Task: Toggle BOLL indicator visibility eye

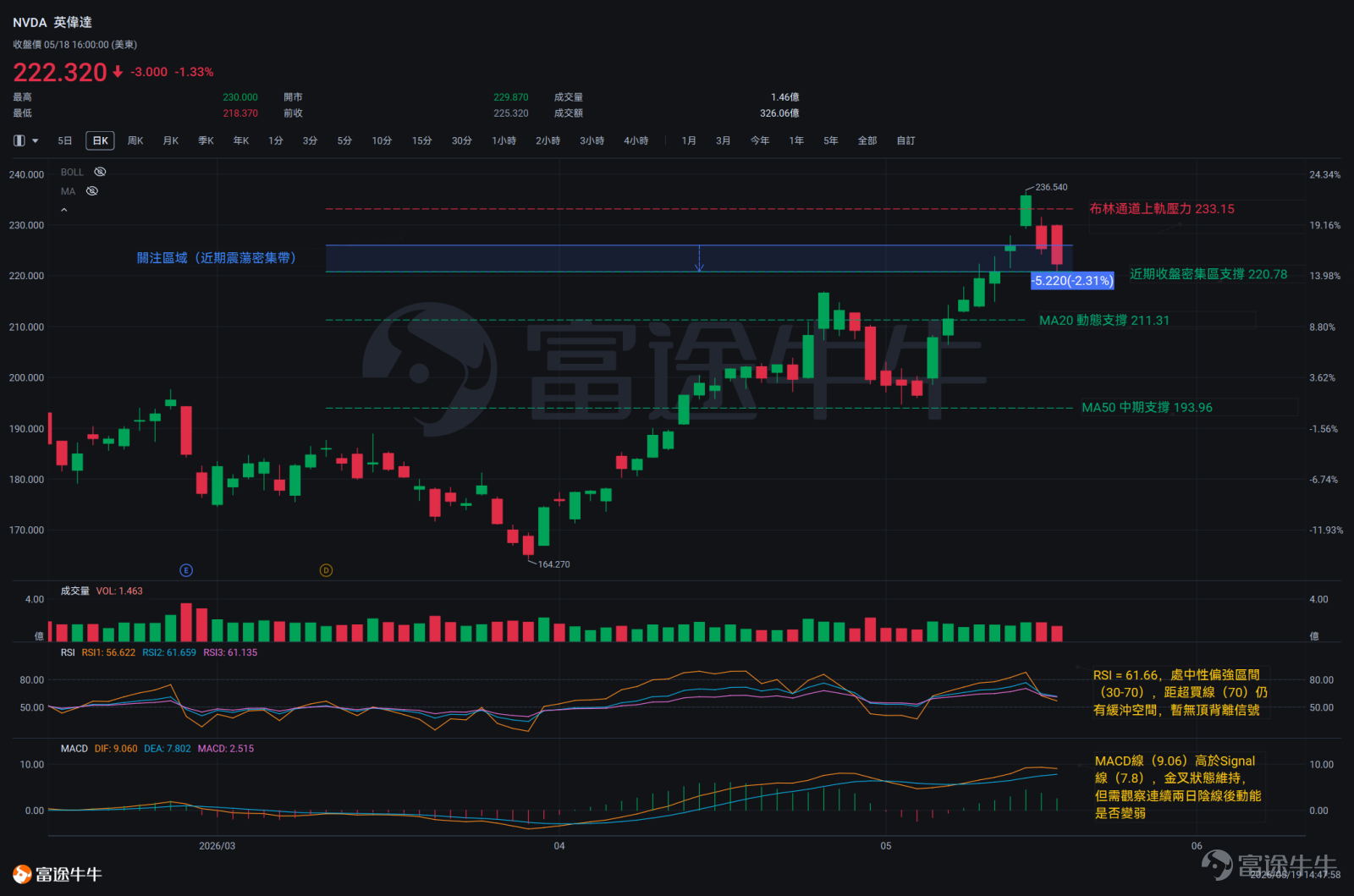Action: coord(100,172)
